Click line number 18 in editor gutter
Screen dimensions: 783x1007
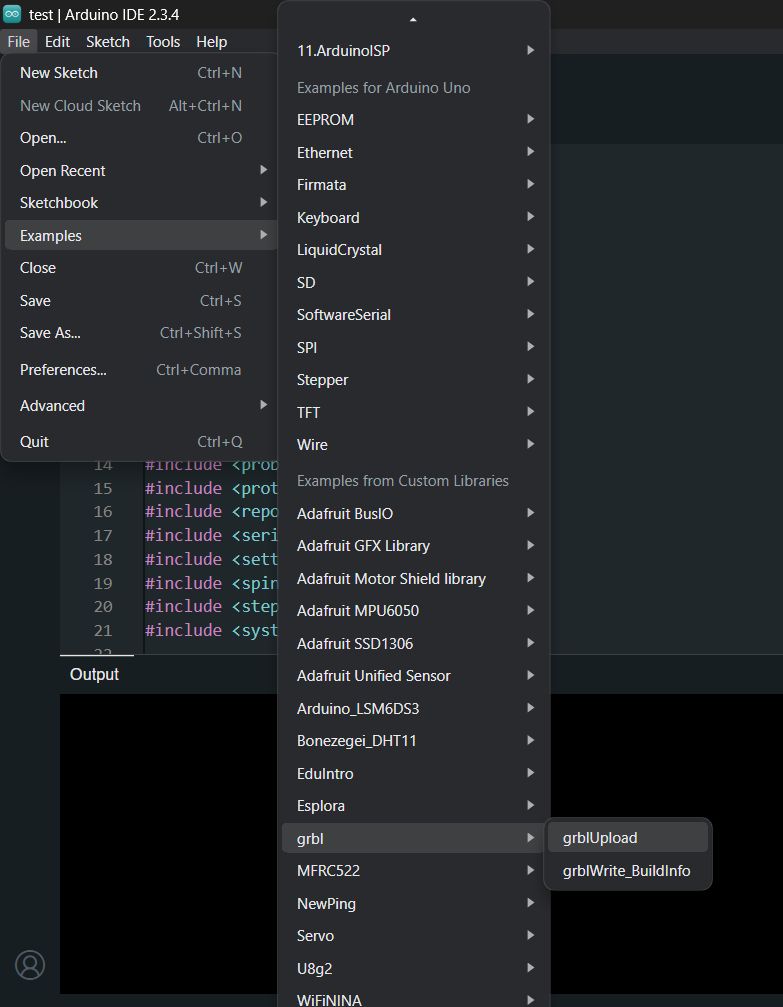(x=103, y=559)
